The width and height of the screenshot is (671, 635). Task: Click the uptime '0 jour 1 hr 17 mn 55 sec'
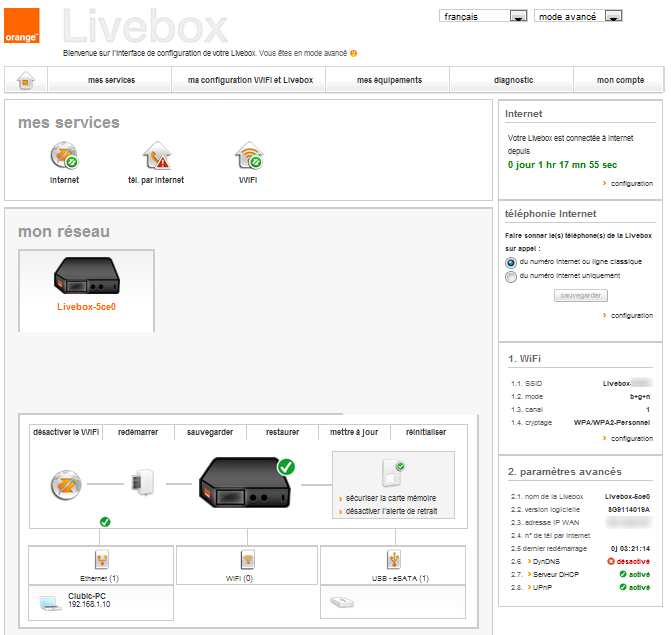click(x=562, y=165)
